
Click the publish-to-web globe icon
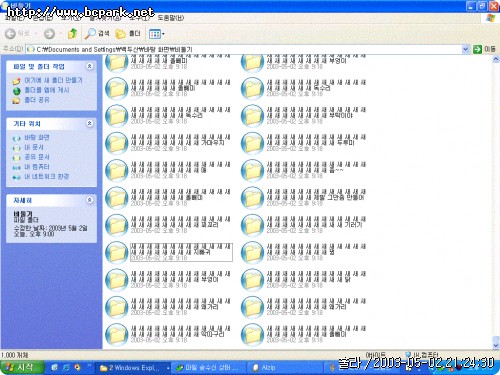coord(16,91)
